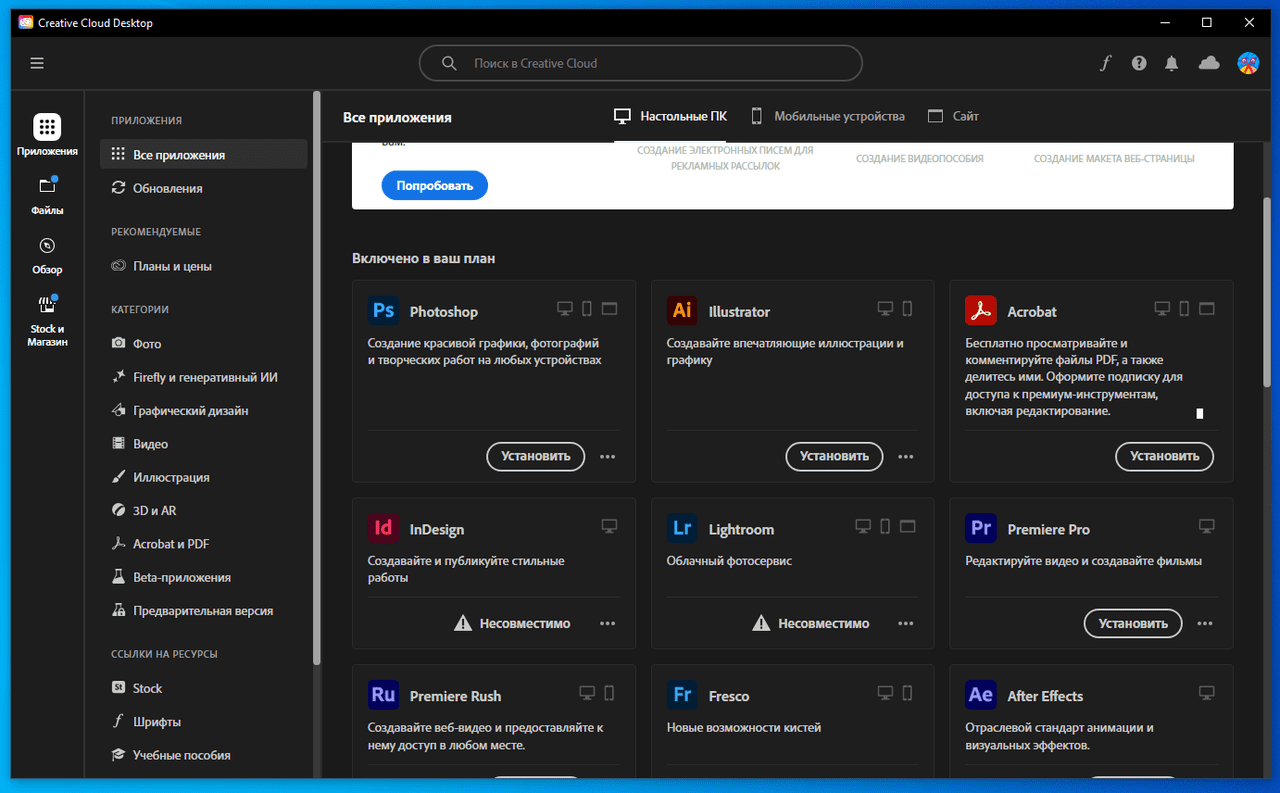
Task: Click the Photoshop app icon
Action: pyautogui.click(x=383, y=311)
